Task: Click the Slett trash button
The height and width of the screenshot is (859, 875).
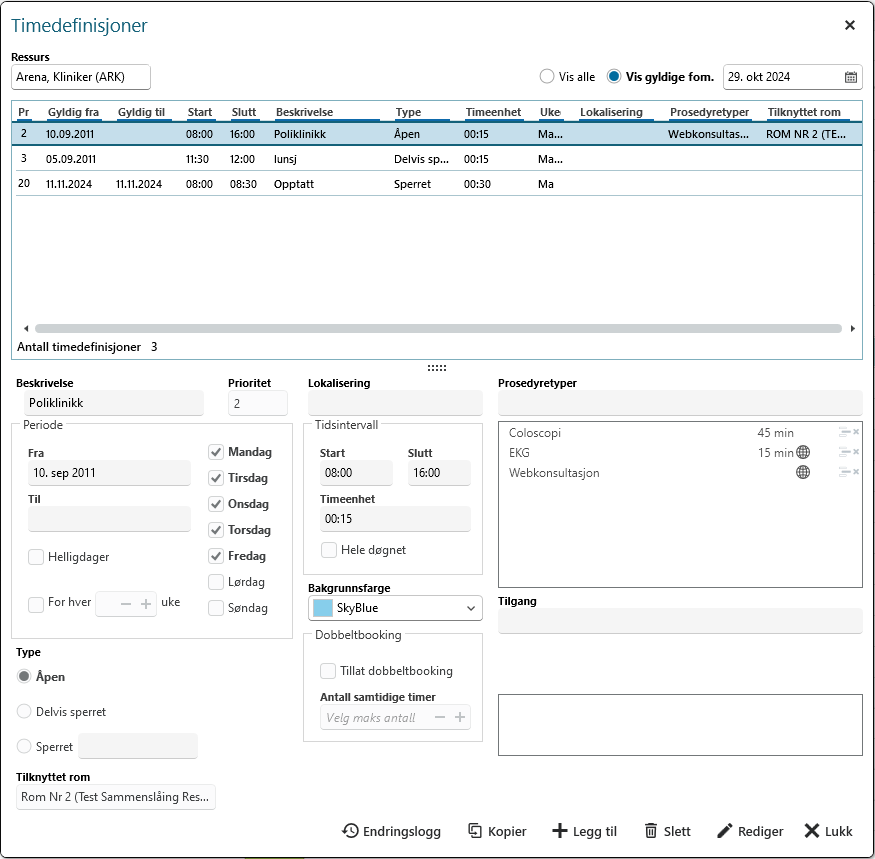Action: [667, 831]
